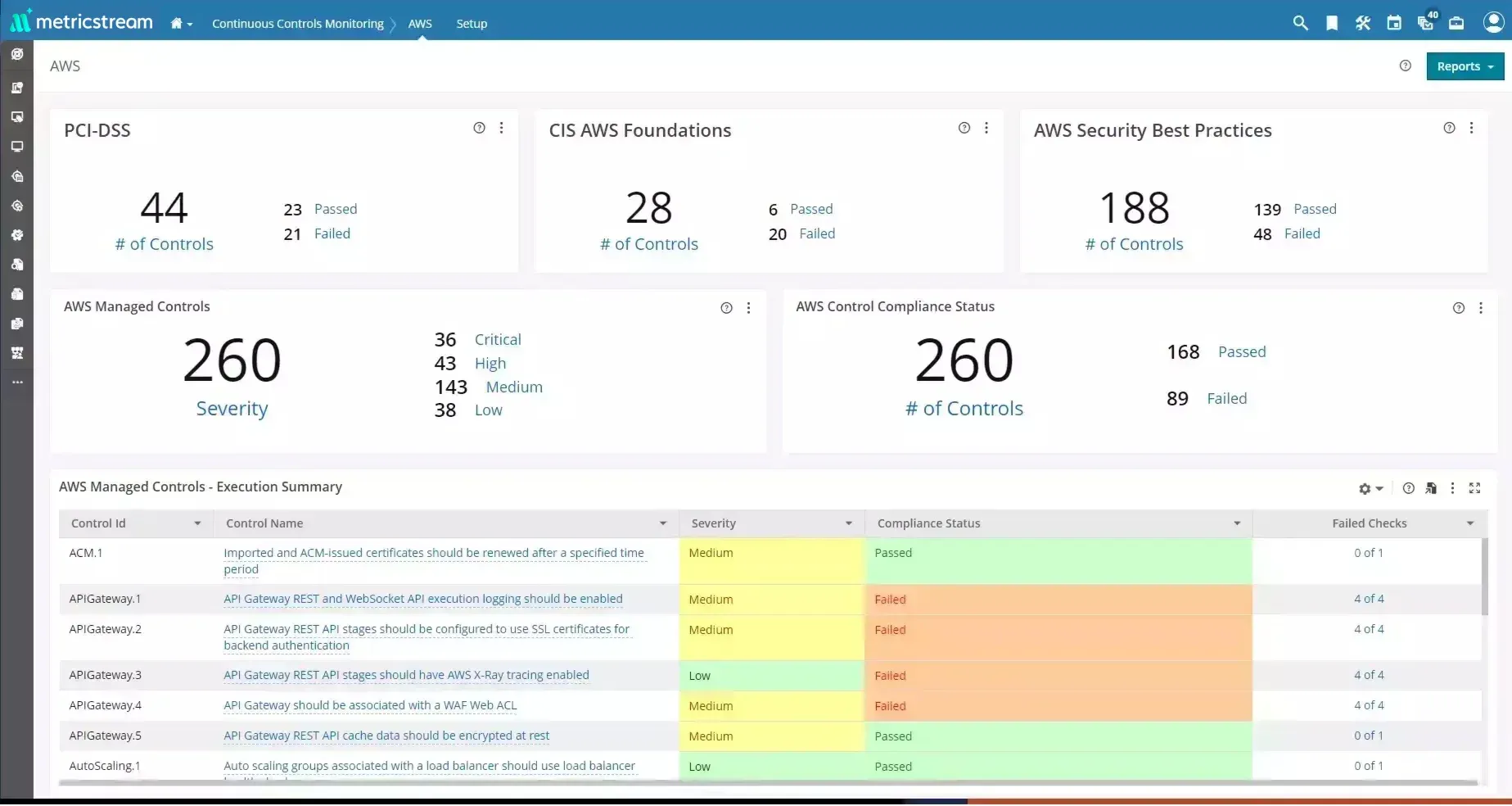Open the API Gateway WAF Web ACL control link

point(370,705)
